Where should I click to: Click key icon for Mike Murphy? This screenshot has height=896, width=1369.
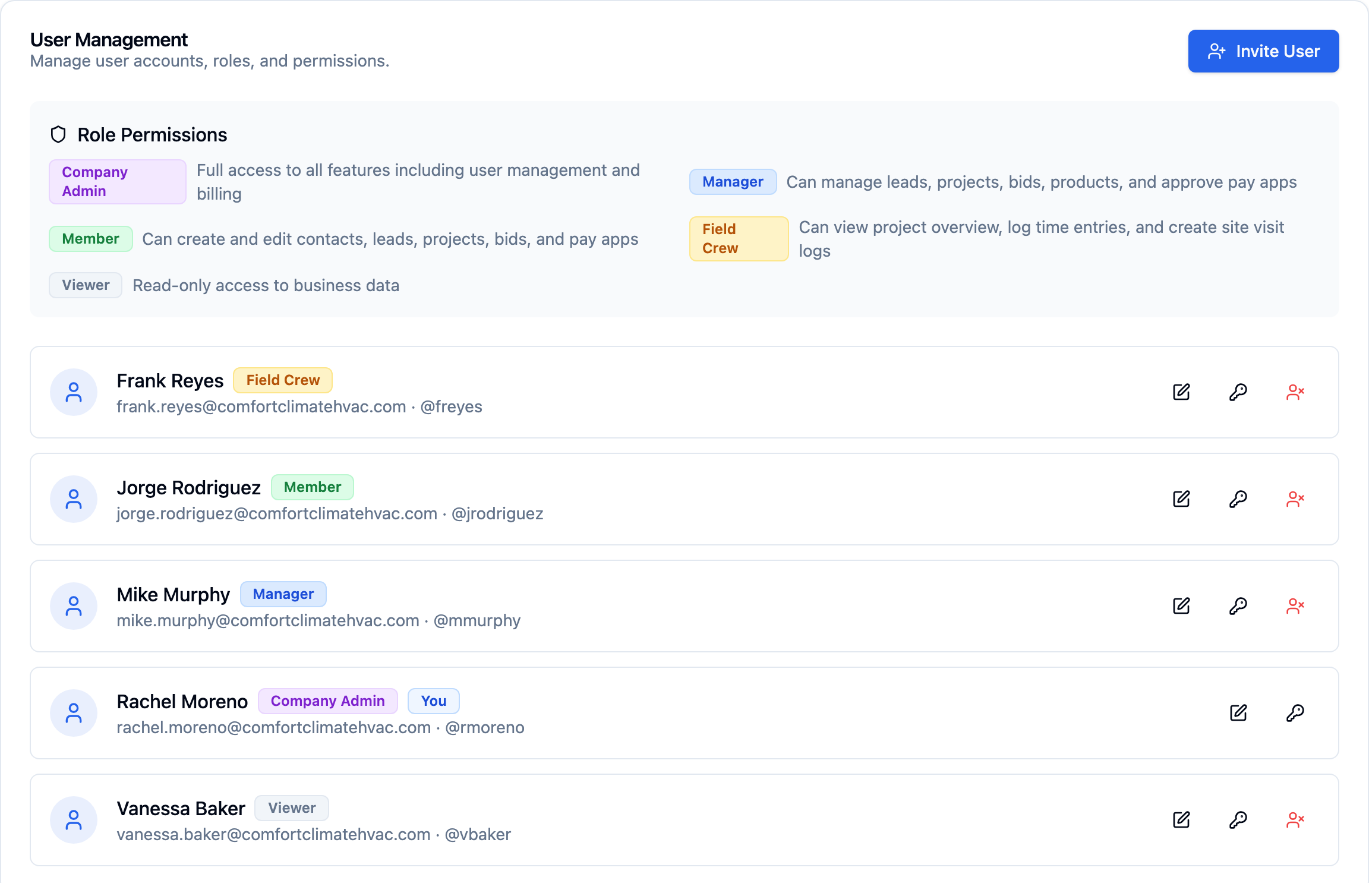pyautogui.click(x=1238, y=606)
